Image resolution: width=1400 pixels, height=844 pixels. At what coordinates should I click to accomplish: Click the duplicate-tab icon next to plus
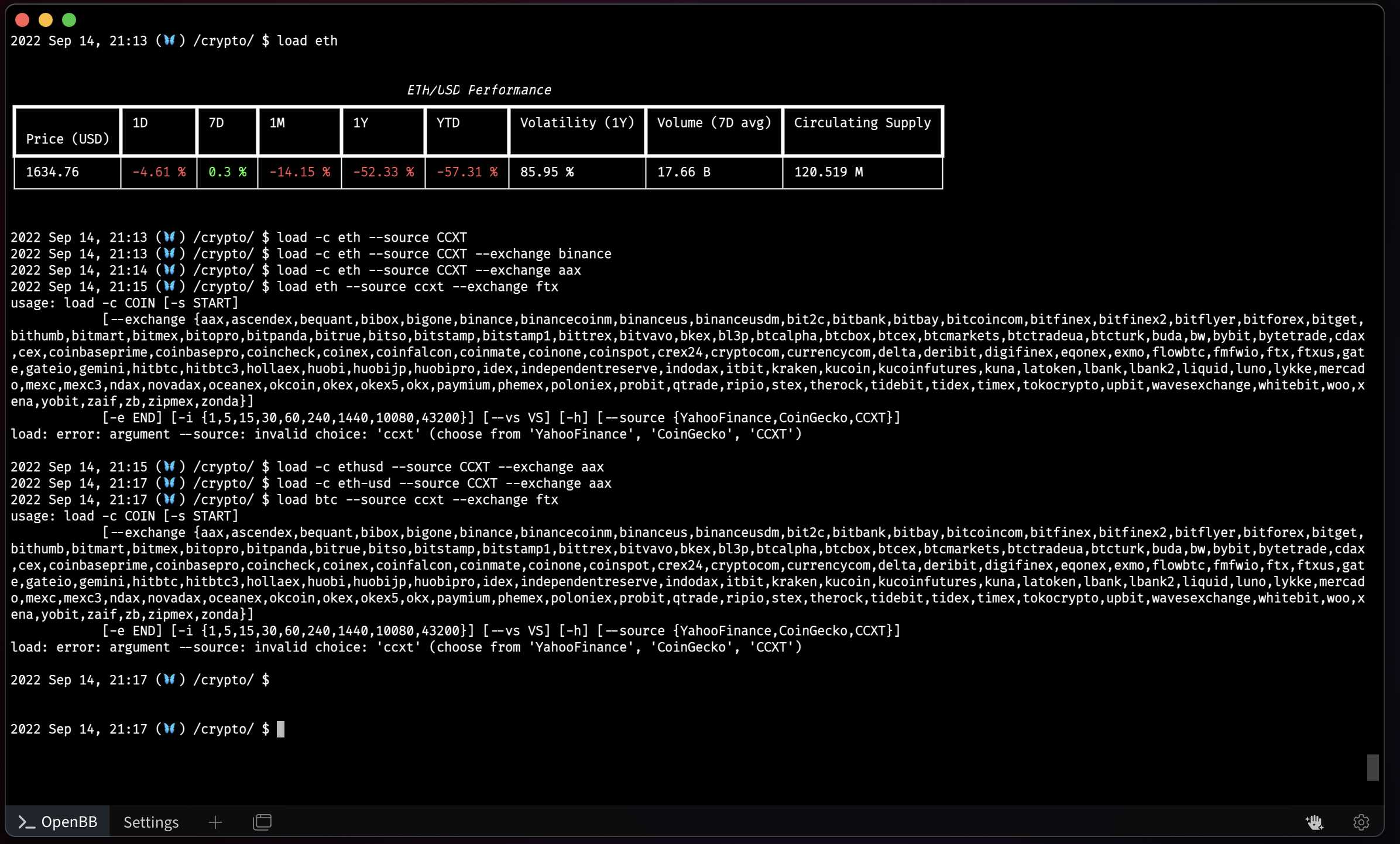(x=262, y=821)
